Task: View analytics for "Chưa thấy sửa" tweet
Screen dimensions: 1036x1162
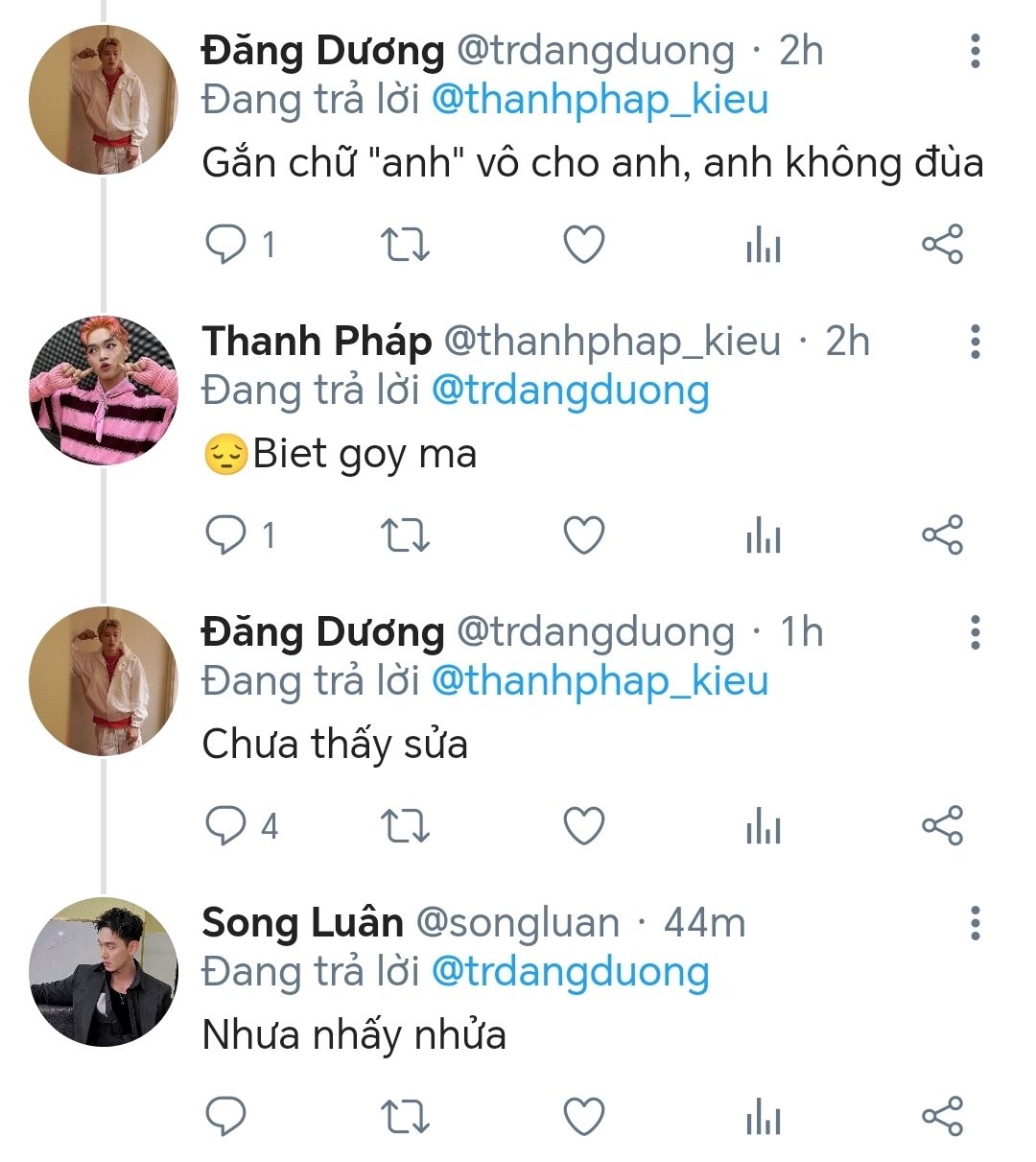Action: click(763, 826)
